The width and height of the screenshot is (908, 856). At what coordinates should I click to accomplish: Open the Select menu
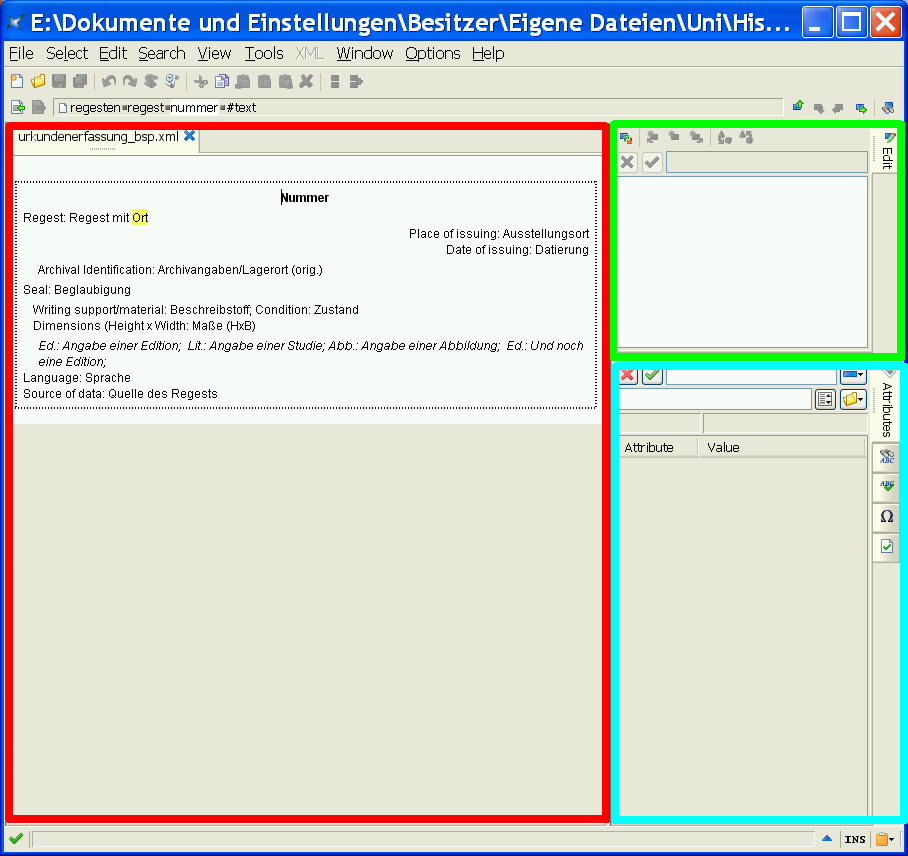point(67,54)
